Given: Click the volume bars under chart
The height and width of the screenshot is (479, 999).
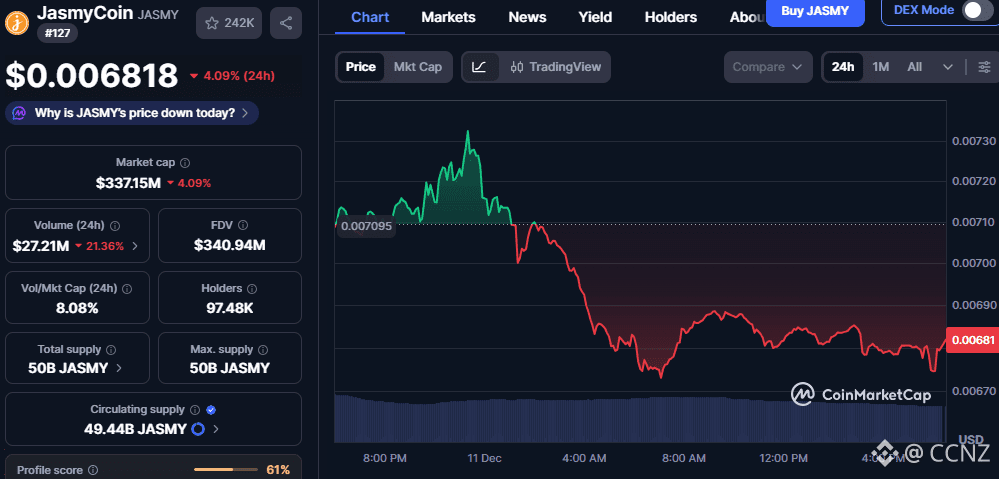Looking at the screenshot, I should [x=637, y=418].
